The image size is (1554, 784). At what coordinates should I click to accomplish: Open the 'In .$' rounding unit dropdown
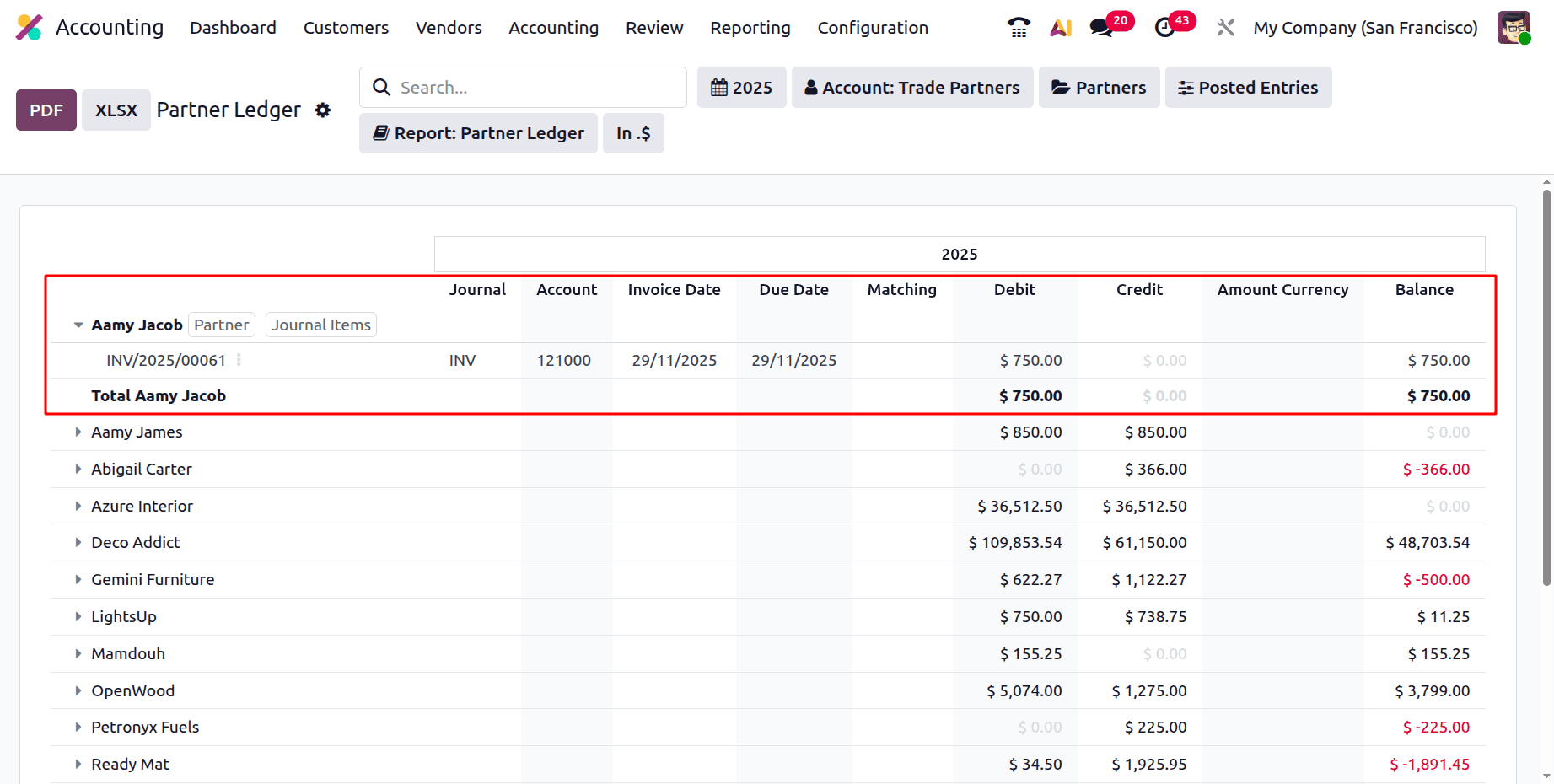(633, 133)
